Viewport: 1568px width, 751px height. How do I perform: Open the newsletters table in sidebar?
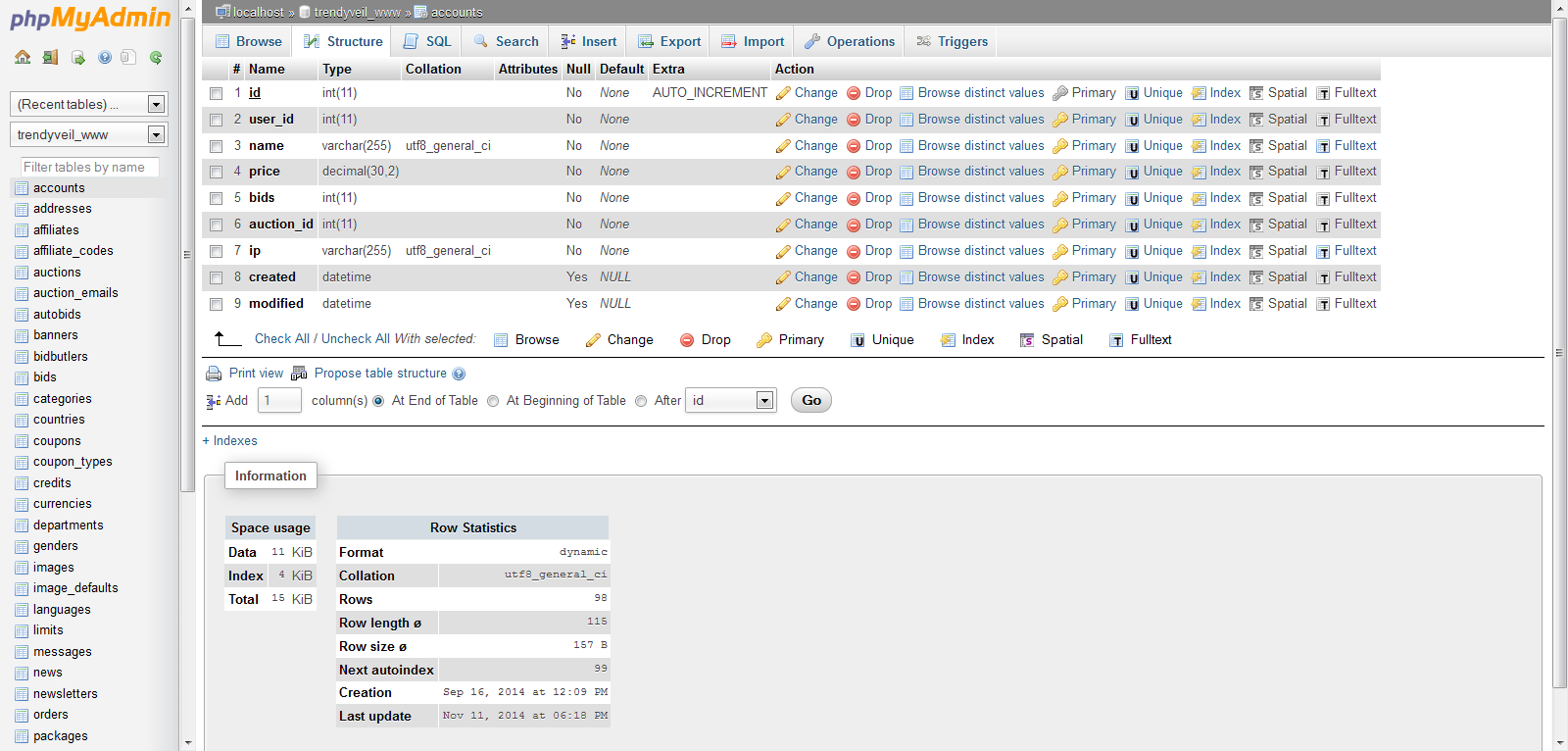[66, 694]
